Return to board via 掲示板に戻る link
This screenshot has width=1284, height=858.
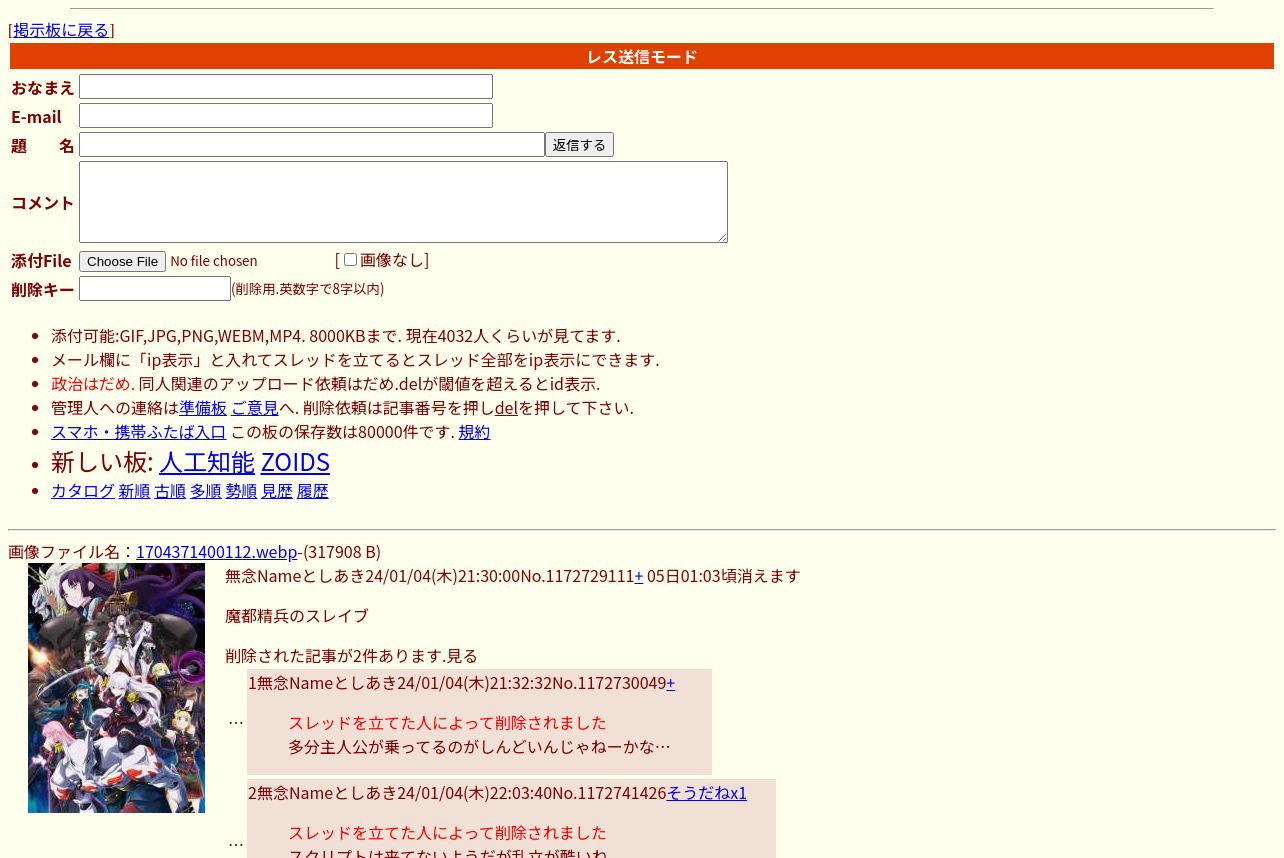(61, 30)
